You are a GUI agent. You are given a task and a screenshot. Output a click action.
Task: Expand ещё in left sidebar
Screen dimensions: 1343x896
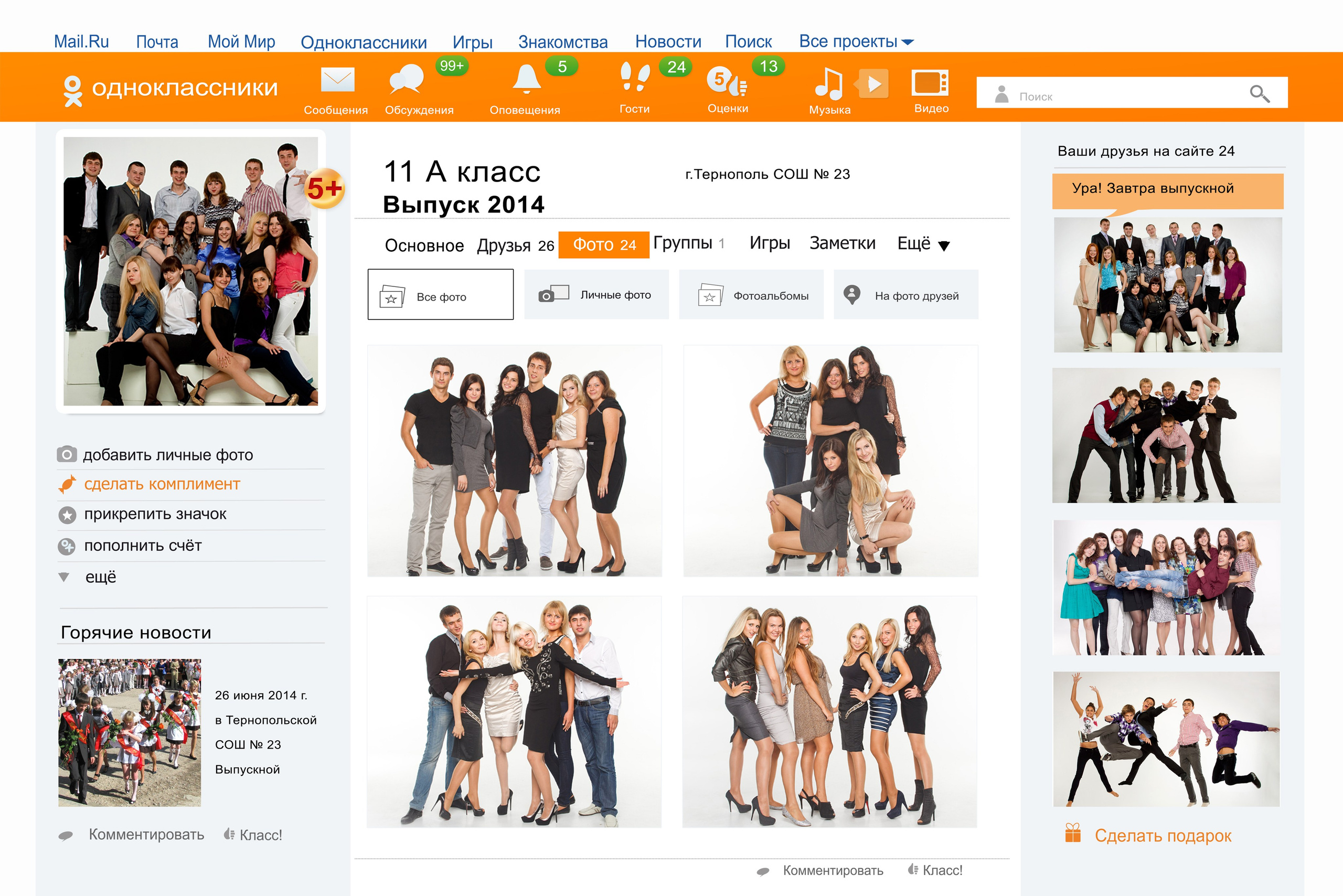(100, 577)
